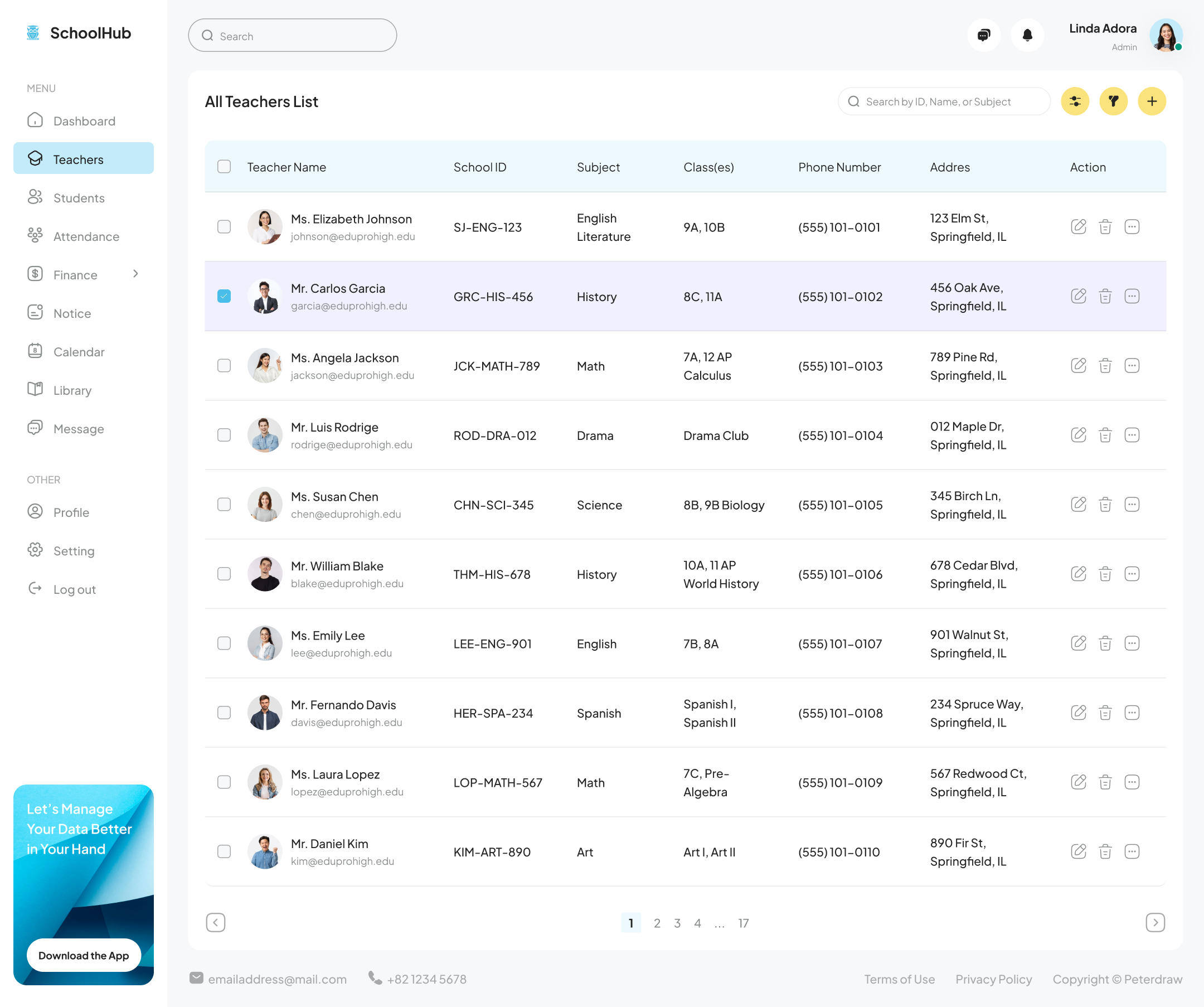
Task: Check the checkbox for Ms. Susan Chen
Action: 224,505
